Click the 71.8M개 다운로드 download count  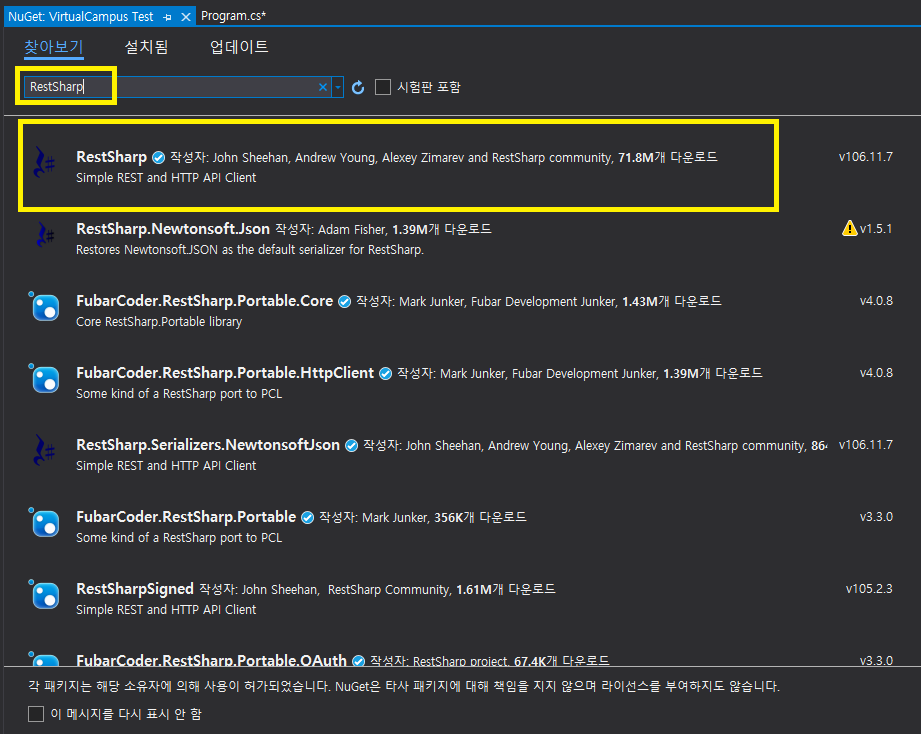[668, 157]
